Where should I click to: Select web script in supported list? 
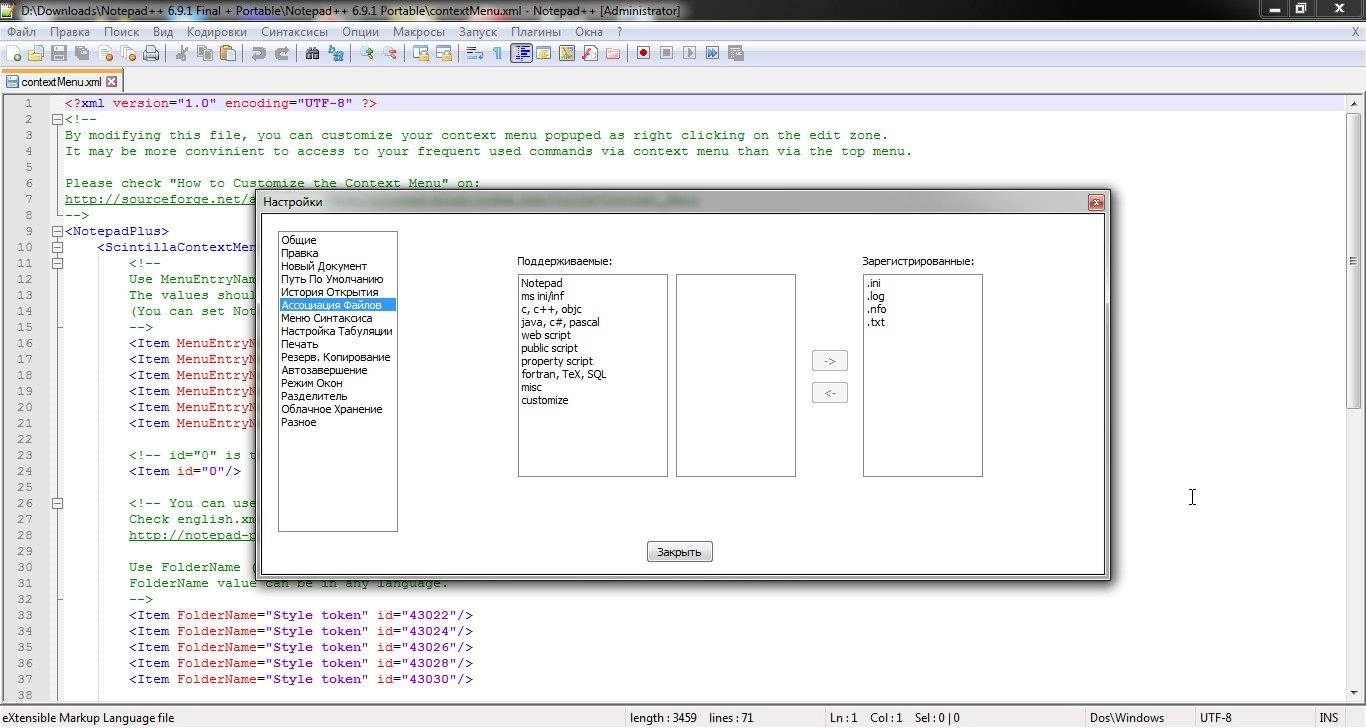(592, 335)
